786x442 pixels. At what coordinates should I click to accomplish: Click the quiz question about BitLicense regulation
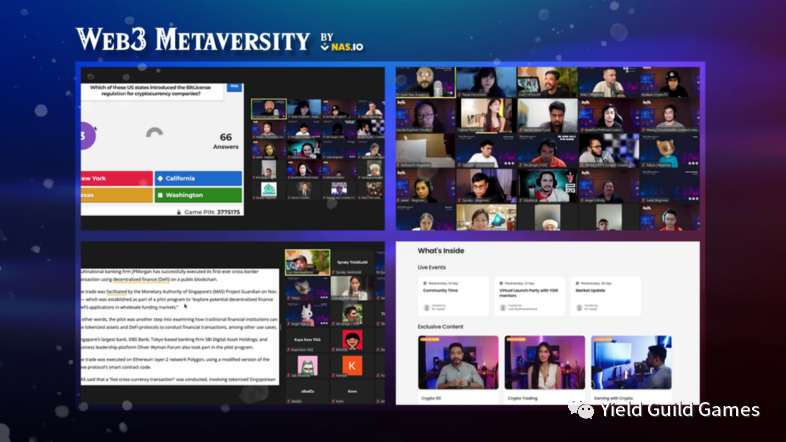[x=150, y=90]
